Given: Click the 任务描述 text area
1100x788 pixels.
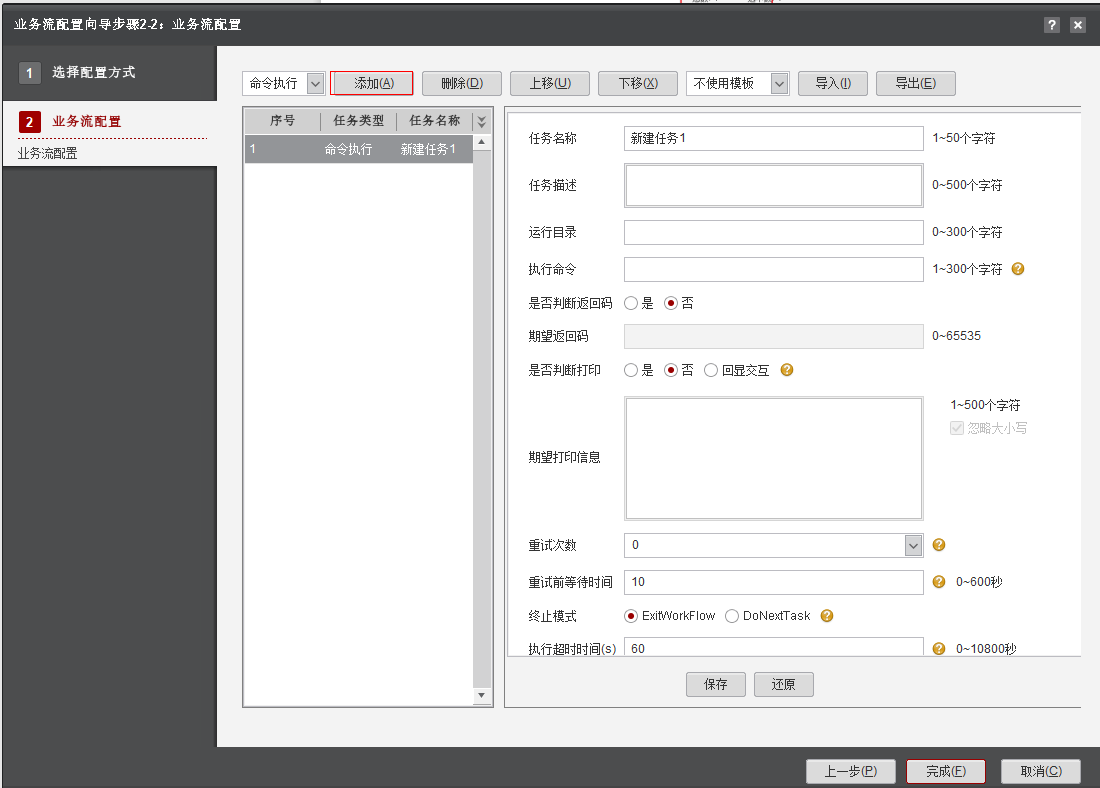Looking at the screenshot, I should pos(773,185).
